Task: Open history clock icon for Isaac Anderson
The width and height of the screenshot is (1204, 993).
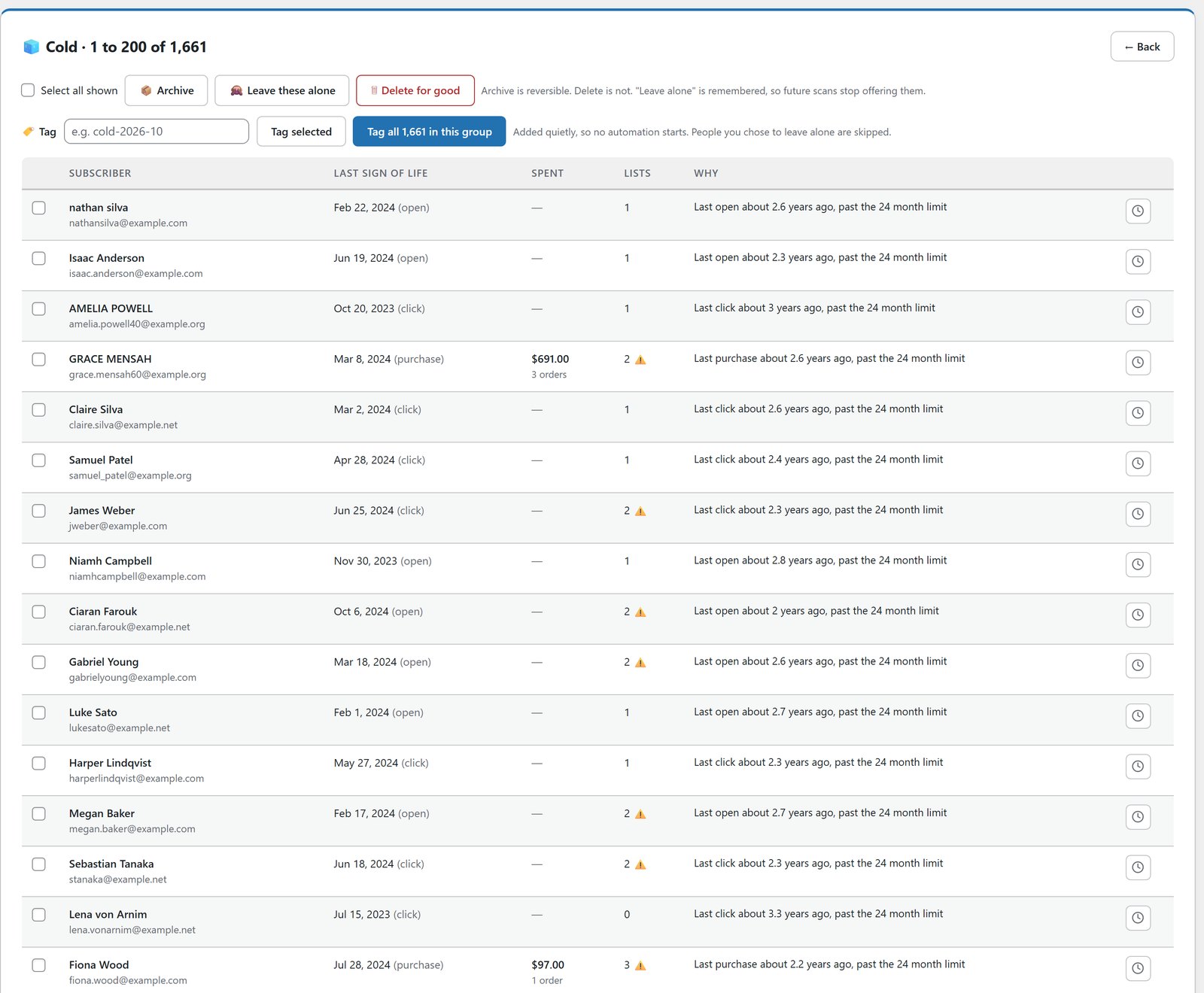Action: (1138, 261)
